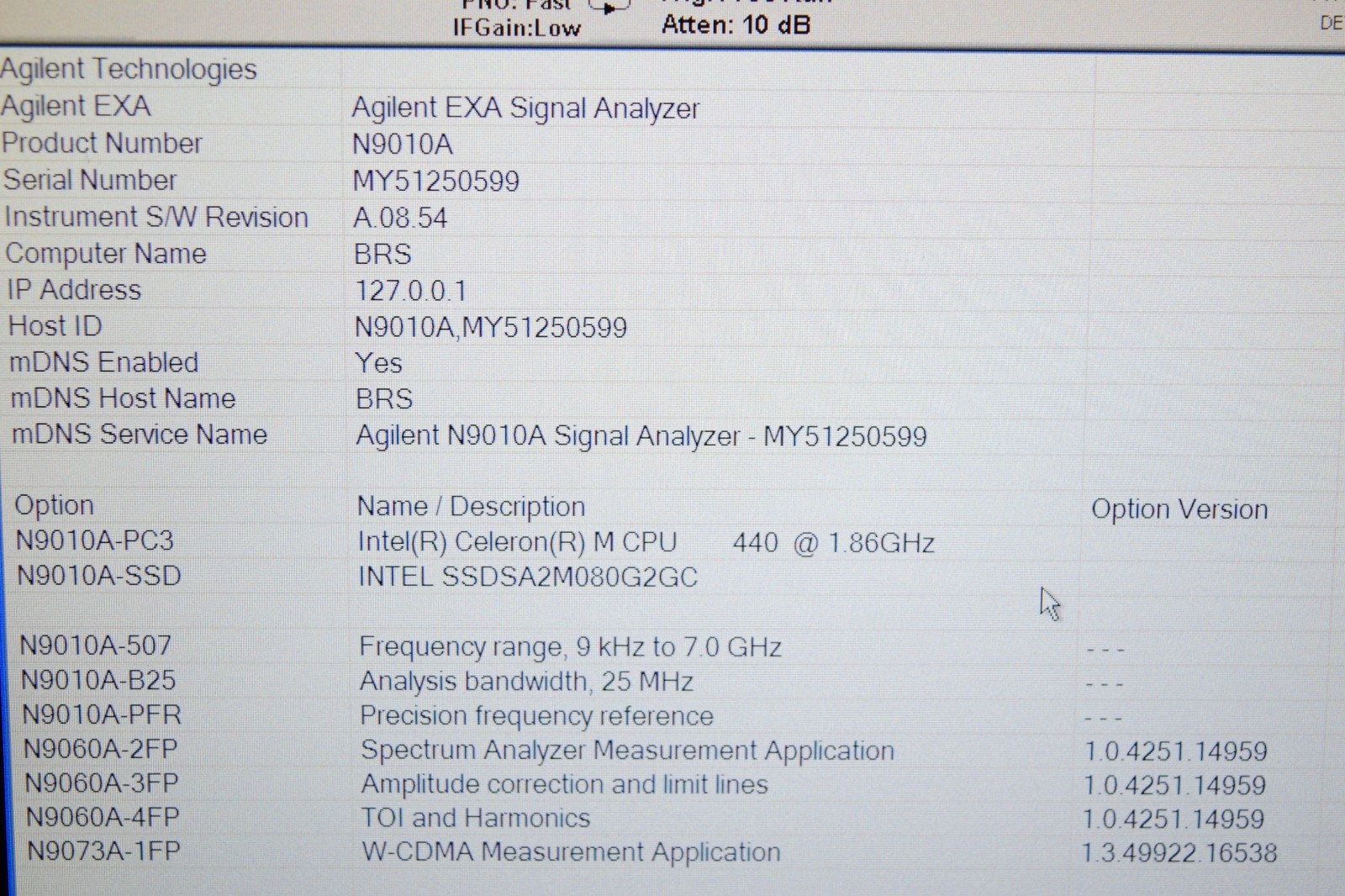Viewport: 1345px width, 896px height.
Task: Click the Computer Name label
Action: coord(106,254)
